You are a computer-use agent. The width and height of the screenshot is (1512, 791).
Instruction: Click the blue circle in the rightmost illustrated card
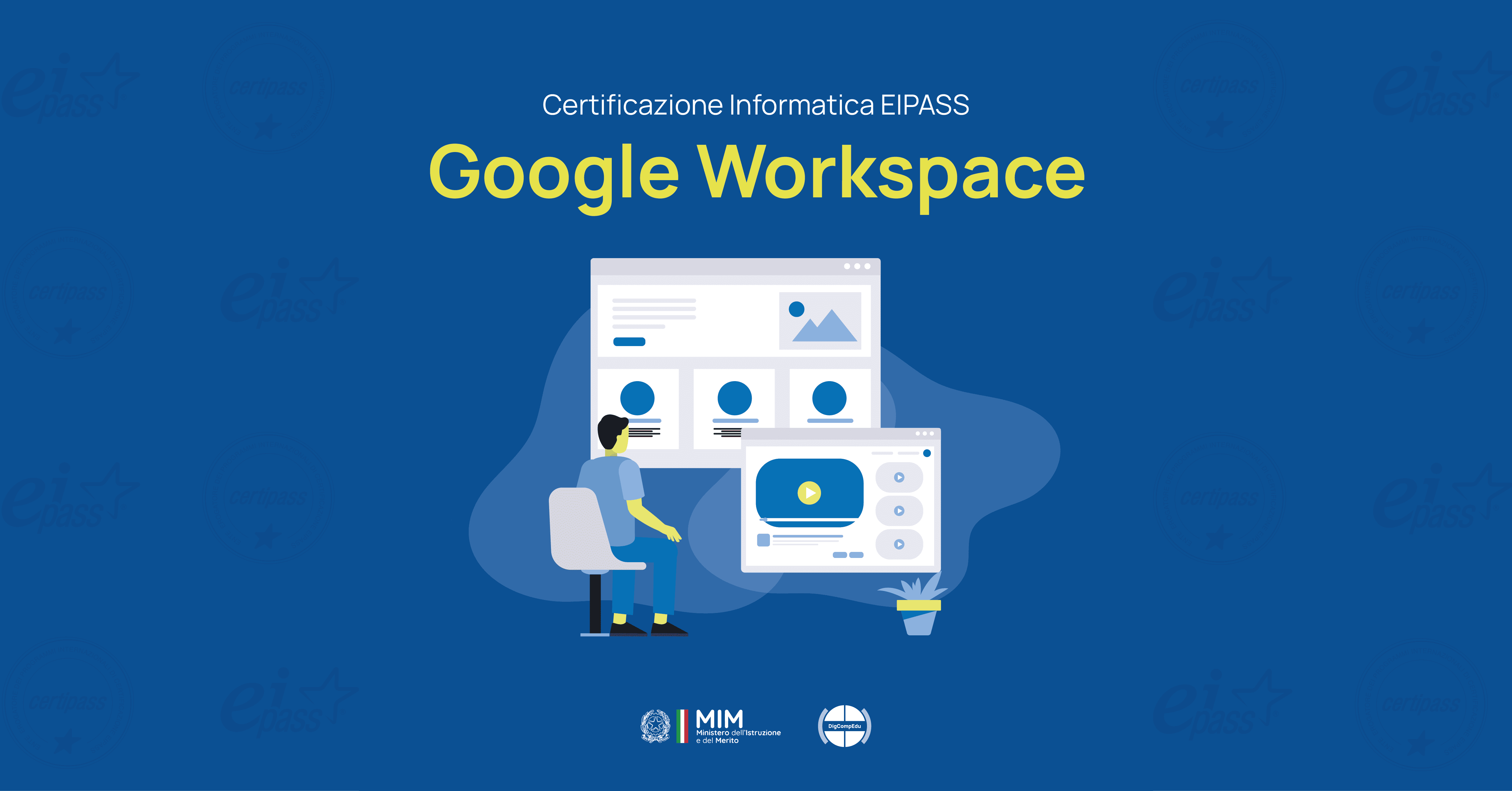point(829,398)
